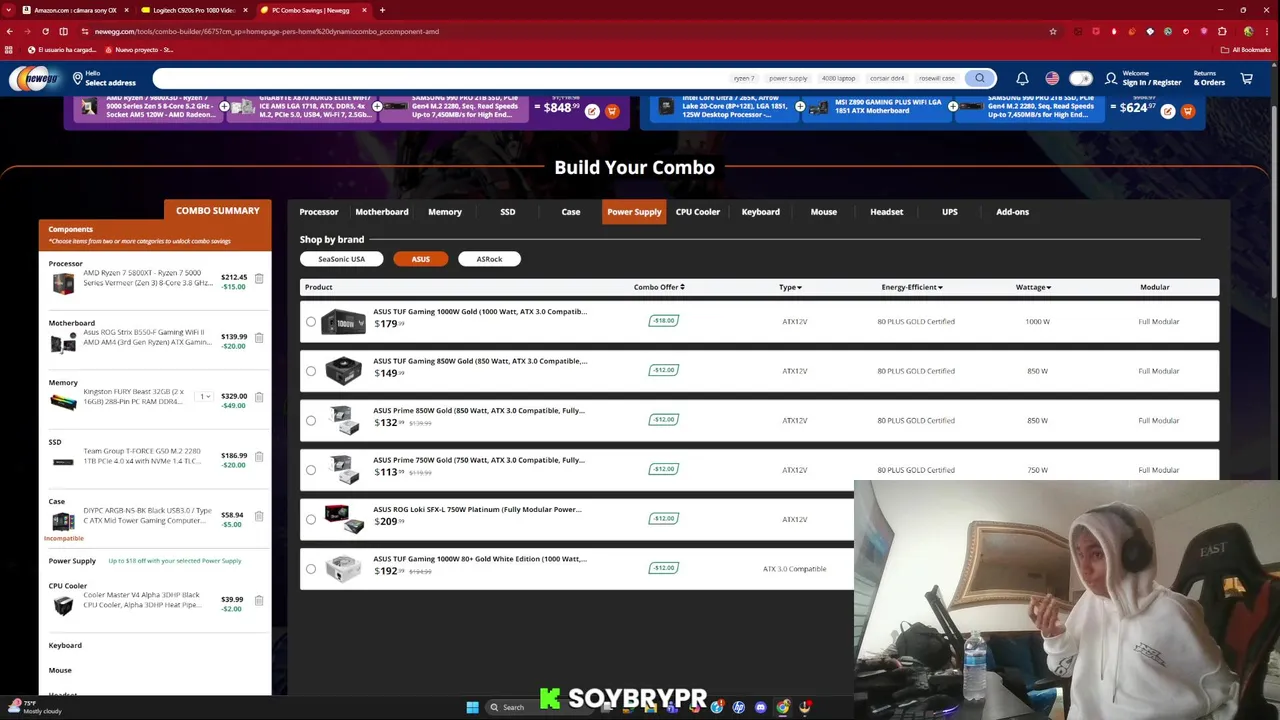Delete the Team Group SSD from summary
1280x720 pixels.
(x=259, y=456)
